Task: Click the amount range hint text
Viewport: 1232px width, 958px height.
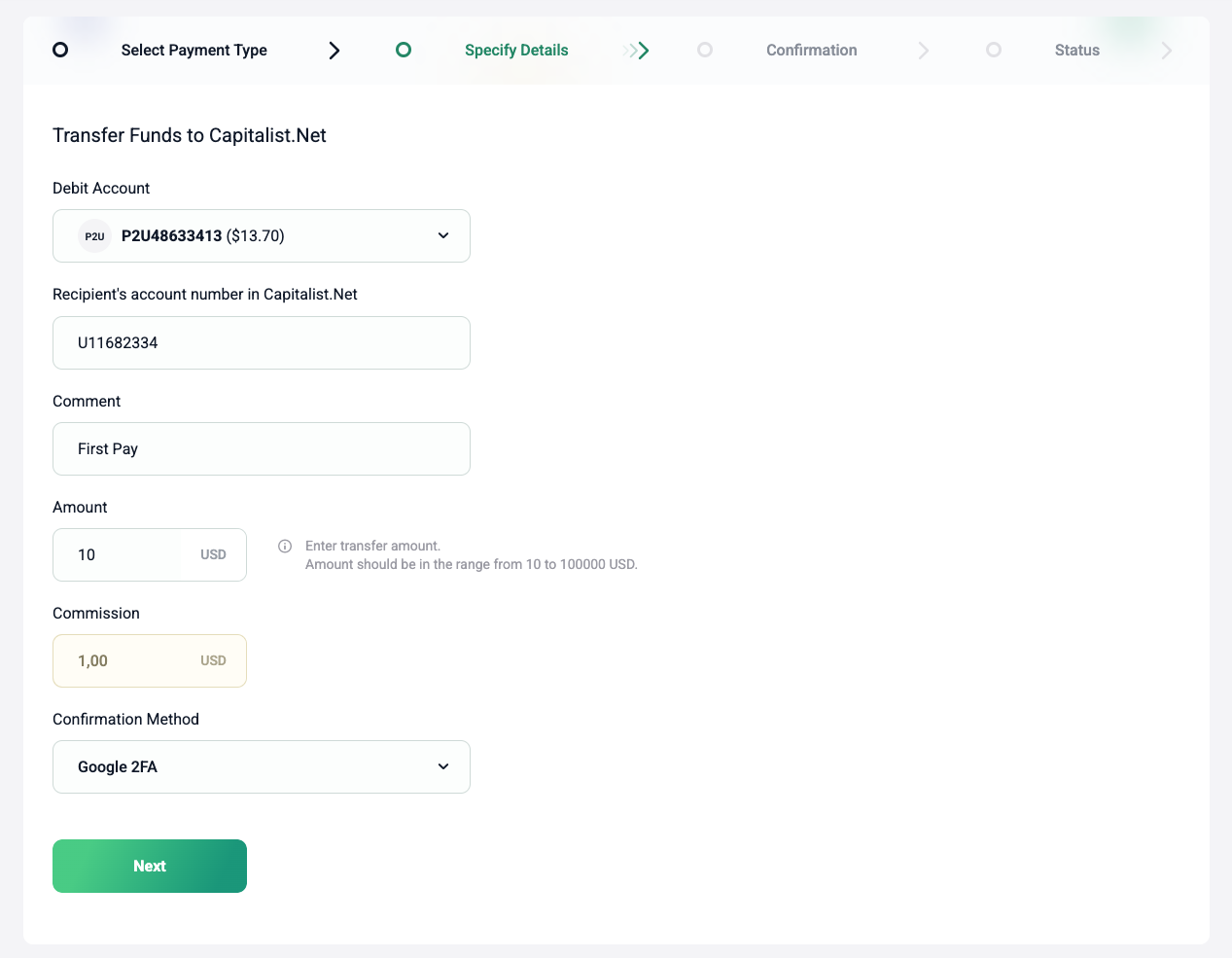Action: click(x=472, y=565)
